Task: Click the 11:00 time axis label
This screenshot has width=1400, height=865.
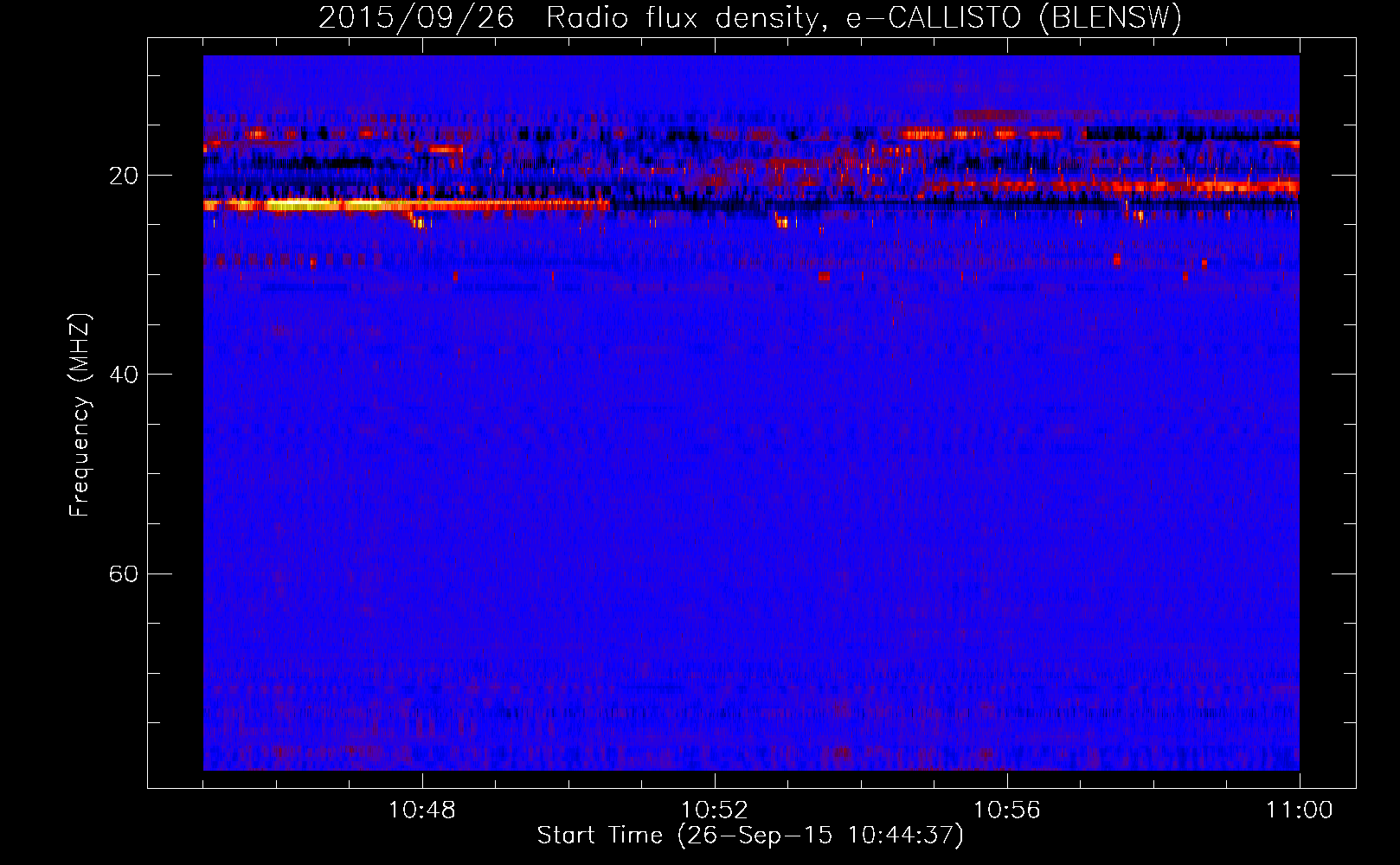Action: pyautogui.click(x=1300, y=811)
